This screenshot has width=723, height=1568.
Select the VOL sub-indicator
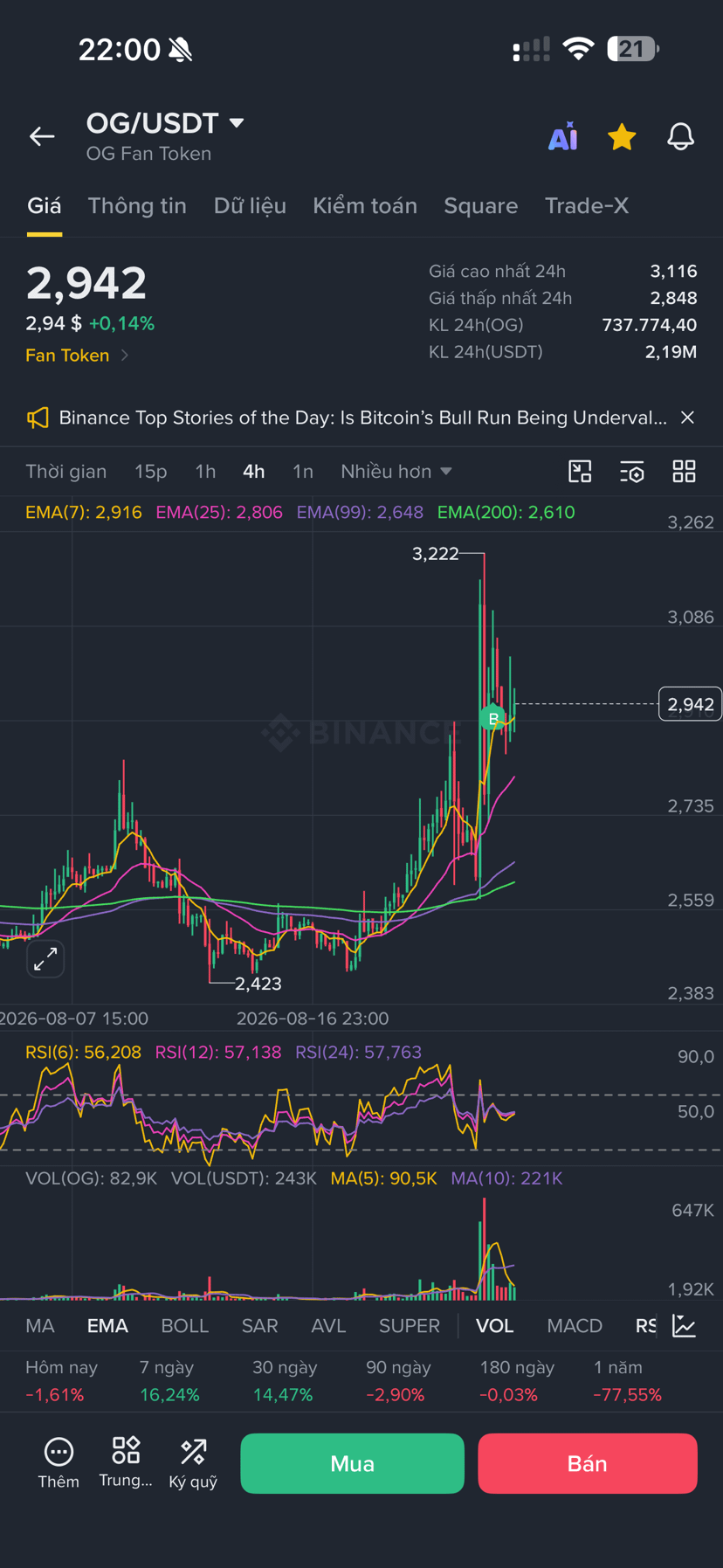(x=494, y=1326)
